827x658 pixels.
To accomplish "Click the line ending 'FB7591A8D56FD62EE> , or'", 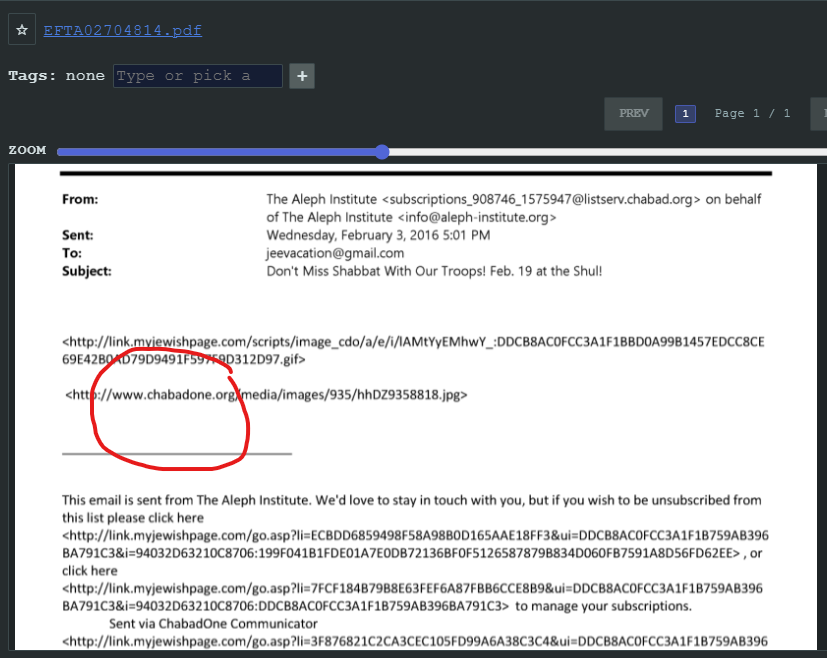I will pos(412,554).
